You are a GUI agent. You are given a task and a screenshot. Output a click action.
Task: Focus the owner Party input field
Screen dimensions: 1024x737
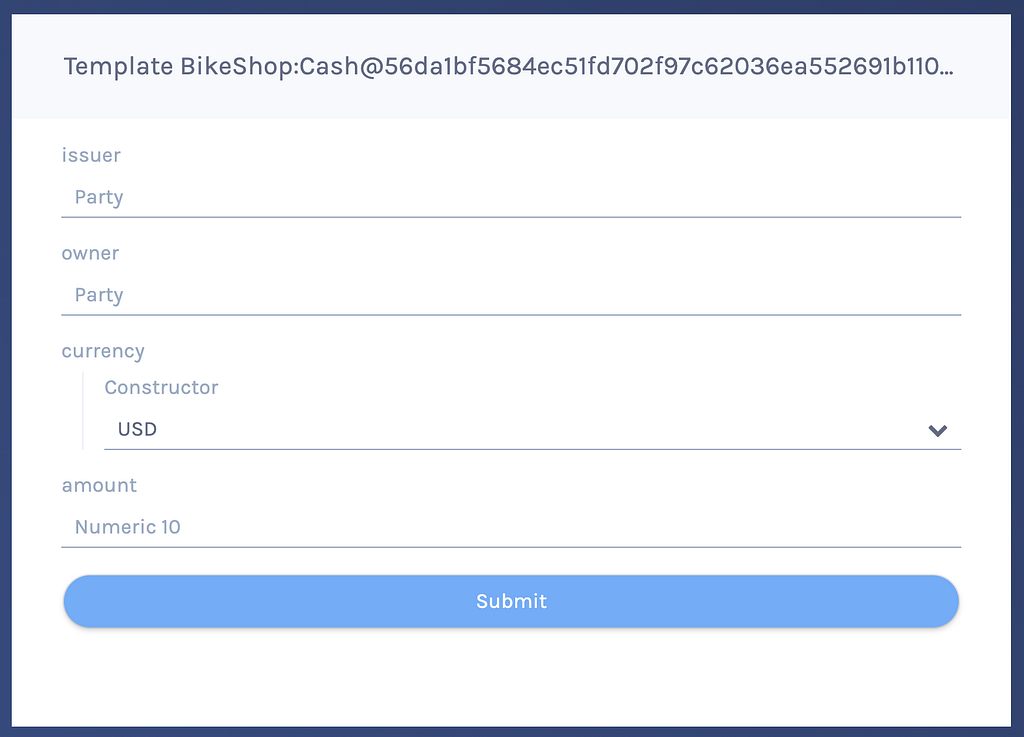[x=511, y=295]
